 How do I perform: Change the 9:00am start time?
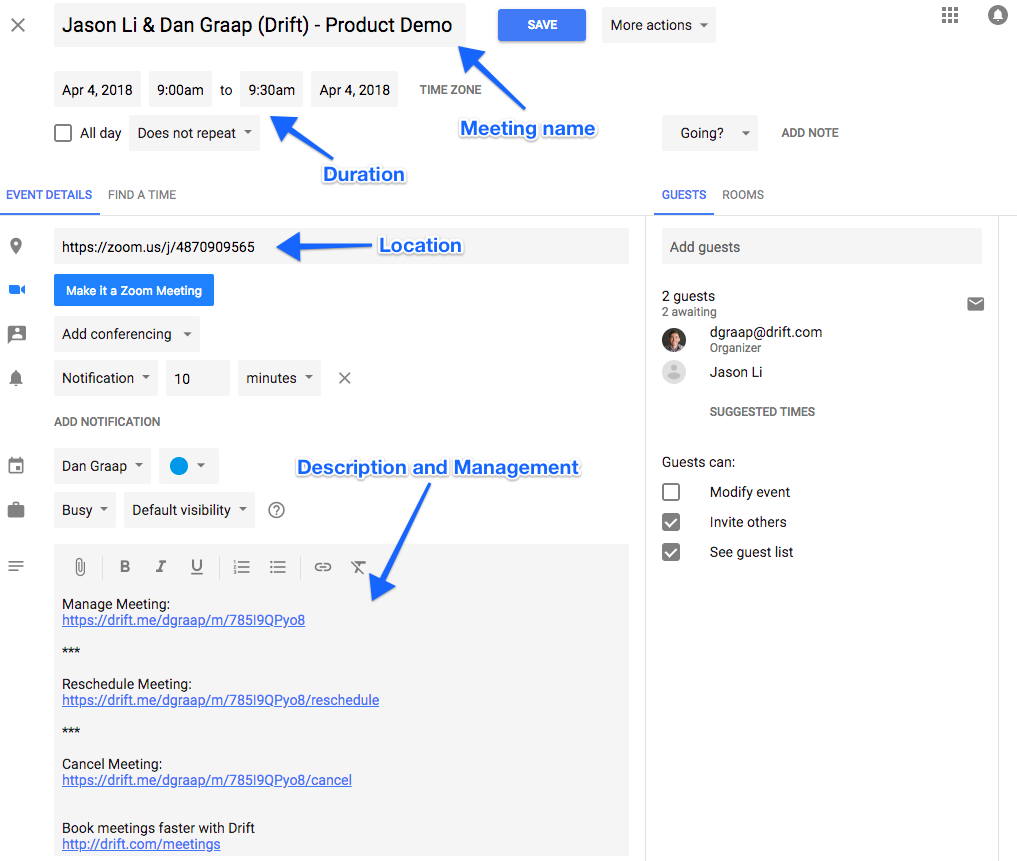click(x=180, y=89)
